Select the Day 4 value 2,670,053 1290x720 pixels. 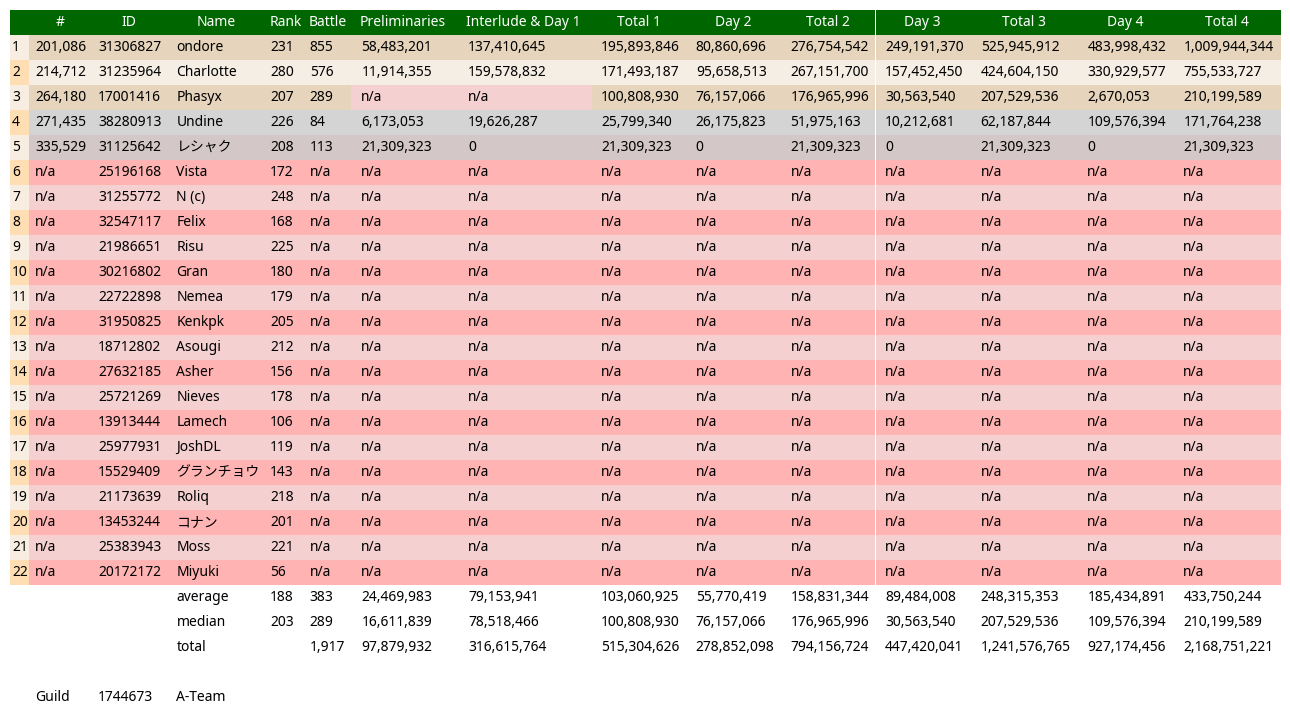(x=1118, y=96)
